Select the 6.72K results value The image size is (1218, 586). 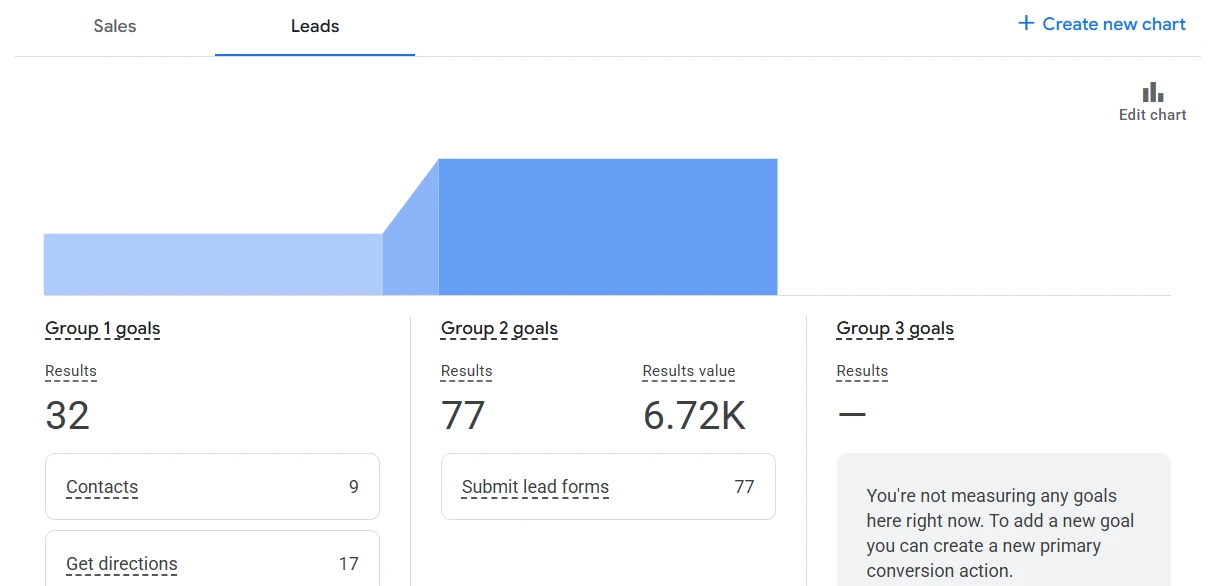[x=694, y=415]
